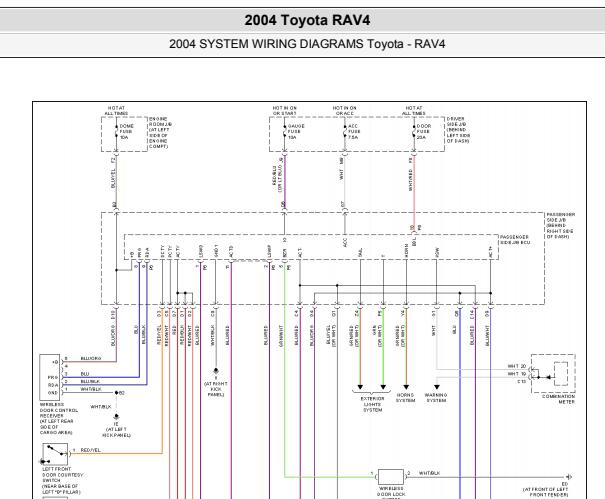Click 'HOT IN ON OR ACC' label
605x499 pixels.
tap(345, 111)
